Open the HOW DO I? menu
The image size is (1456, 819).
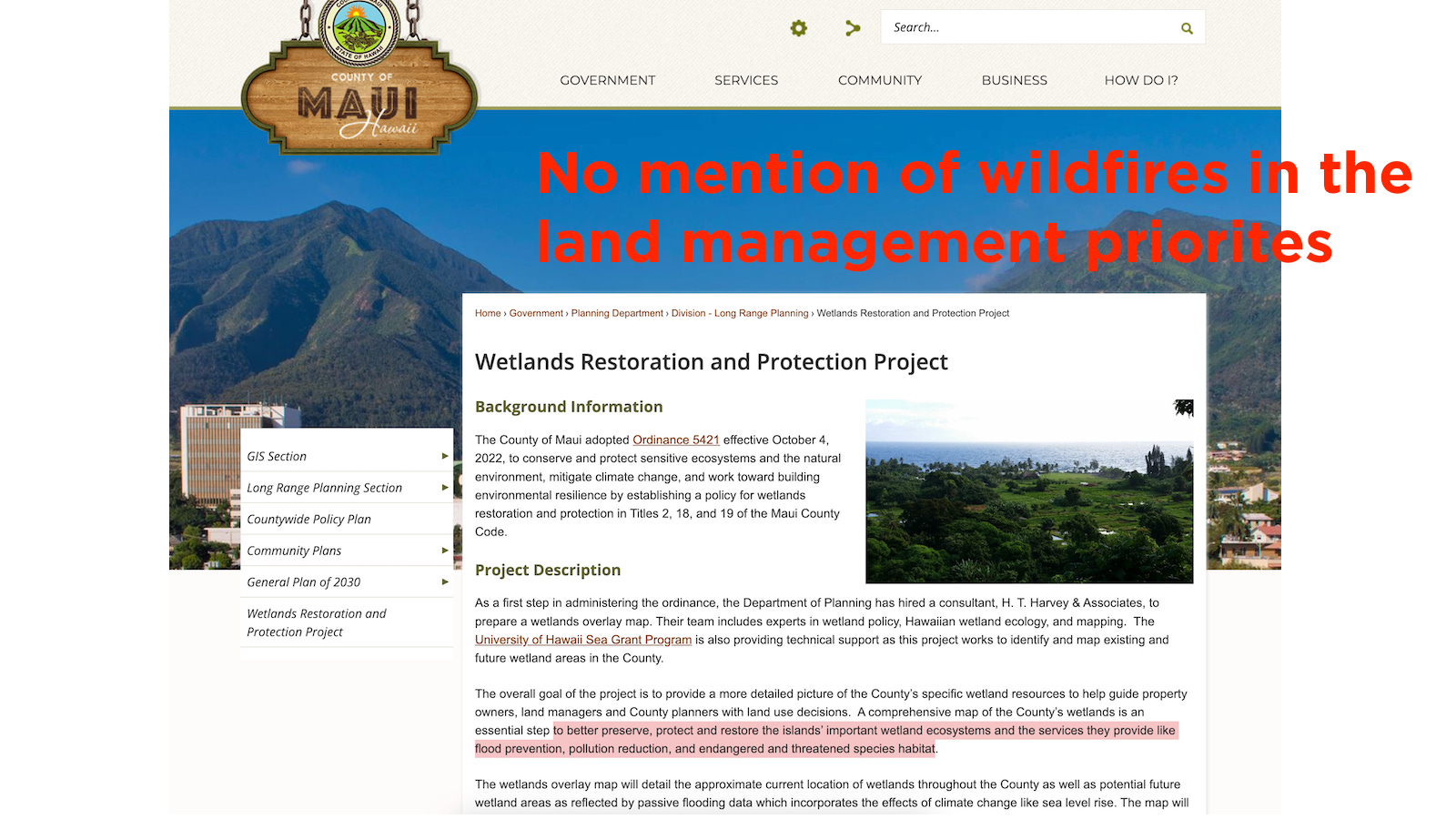coord(1140,80)
